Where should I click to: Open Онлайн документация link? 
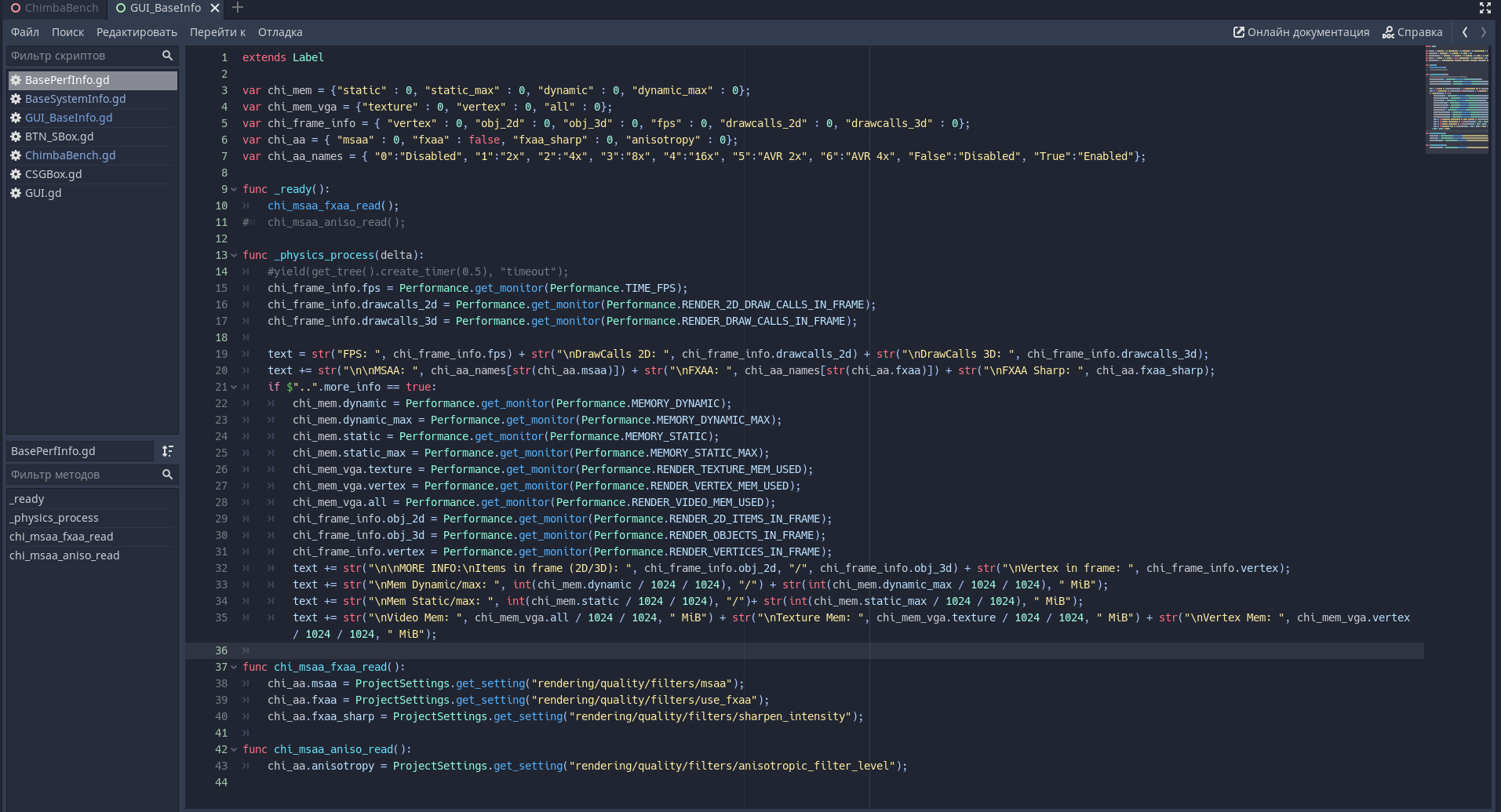1301,32
